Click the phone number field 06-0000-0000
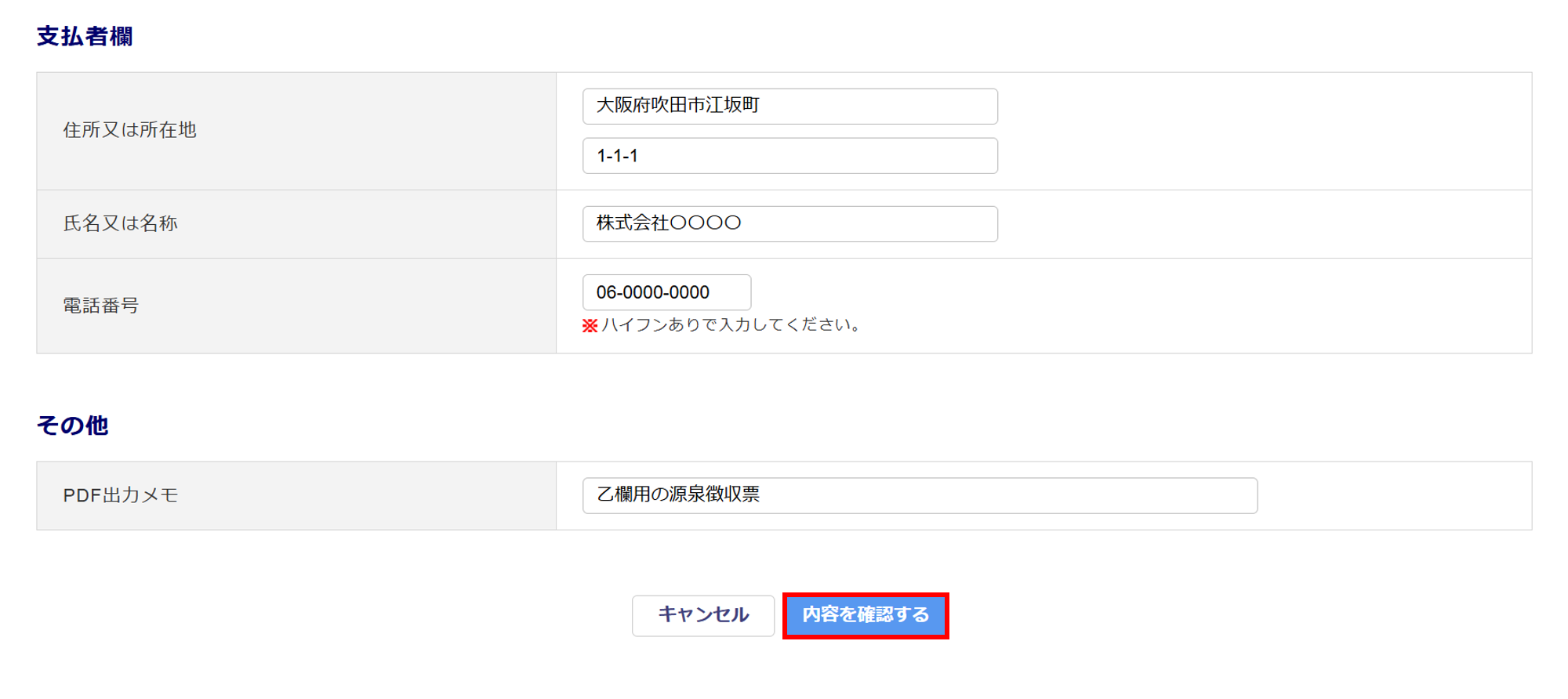 click(666, 292)
